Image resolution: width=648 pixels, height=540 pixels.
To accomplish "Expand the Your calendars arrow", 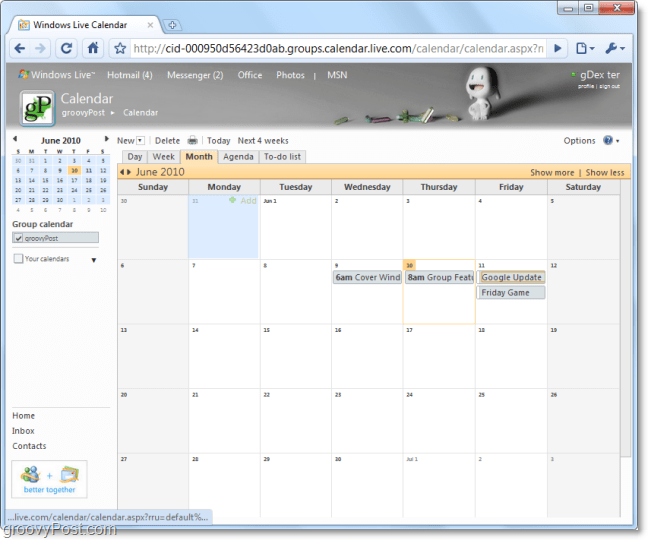I will pos(94,260).
